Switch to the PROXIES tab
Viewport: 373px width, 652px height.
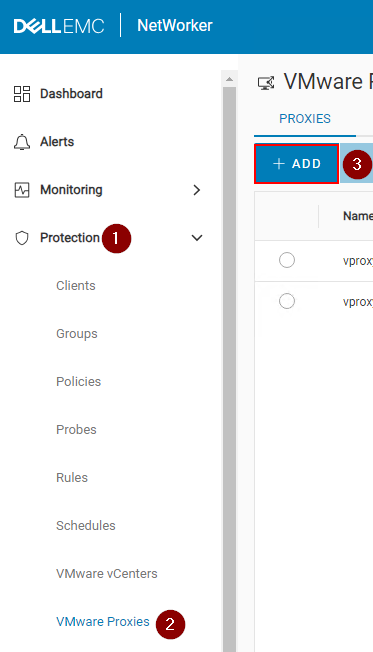coord(305,119)
